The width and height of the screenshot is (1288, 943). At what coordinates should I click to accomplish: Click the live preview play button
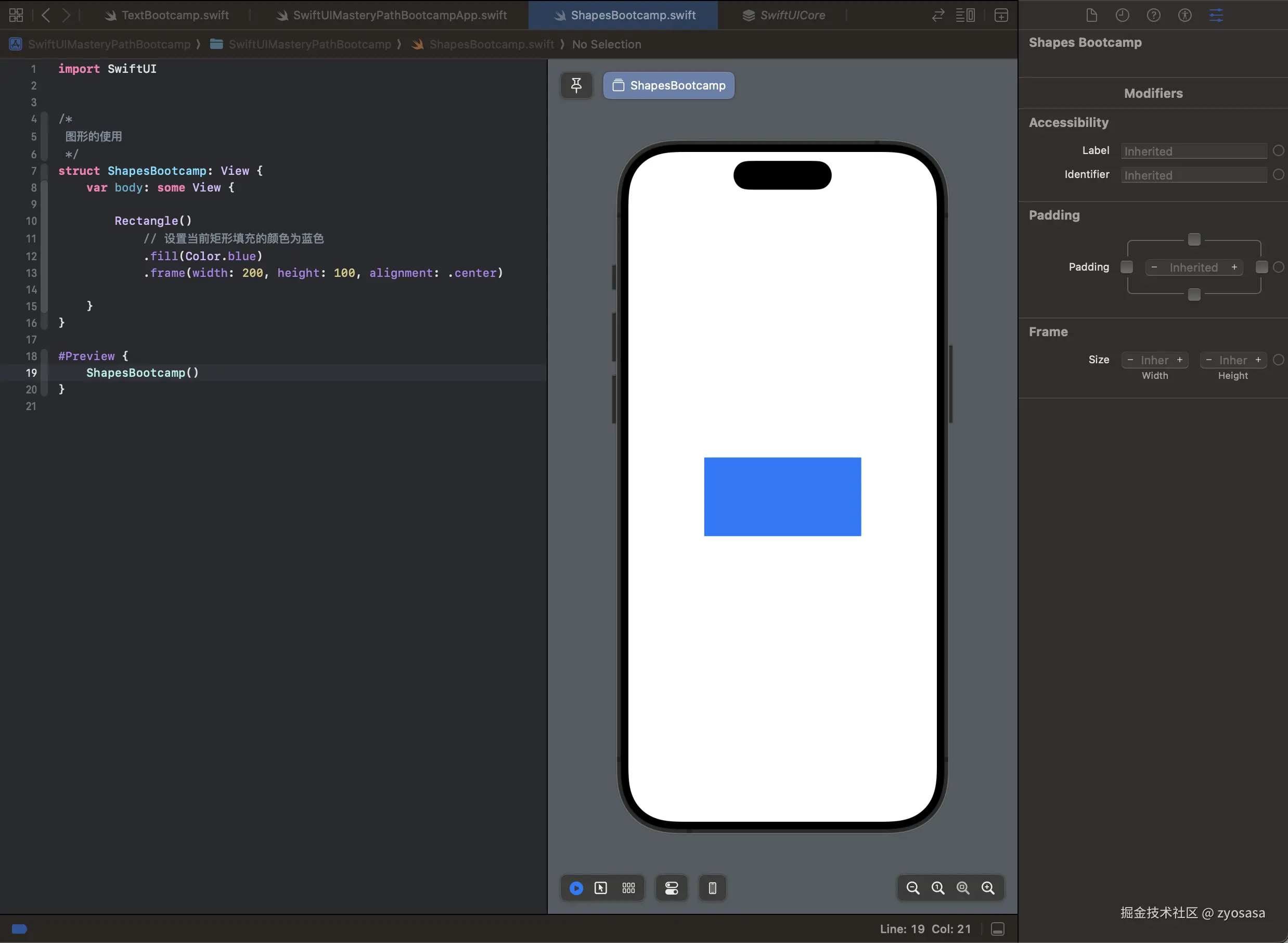tap(576, 888)
